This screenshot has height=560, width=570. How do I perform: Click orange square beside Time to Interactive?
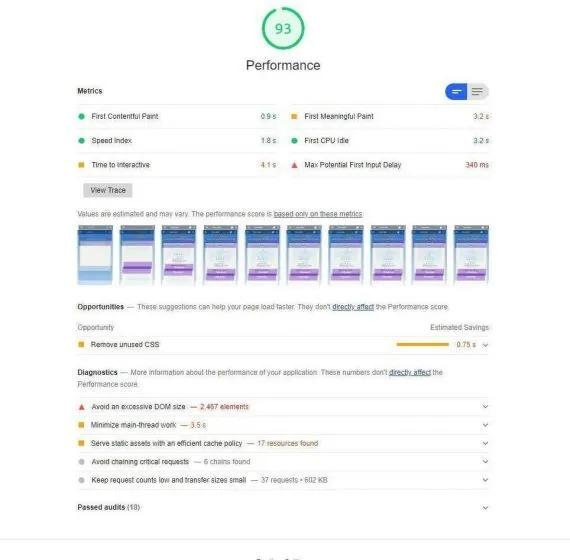point(81,165)
